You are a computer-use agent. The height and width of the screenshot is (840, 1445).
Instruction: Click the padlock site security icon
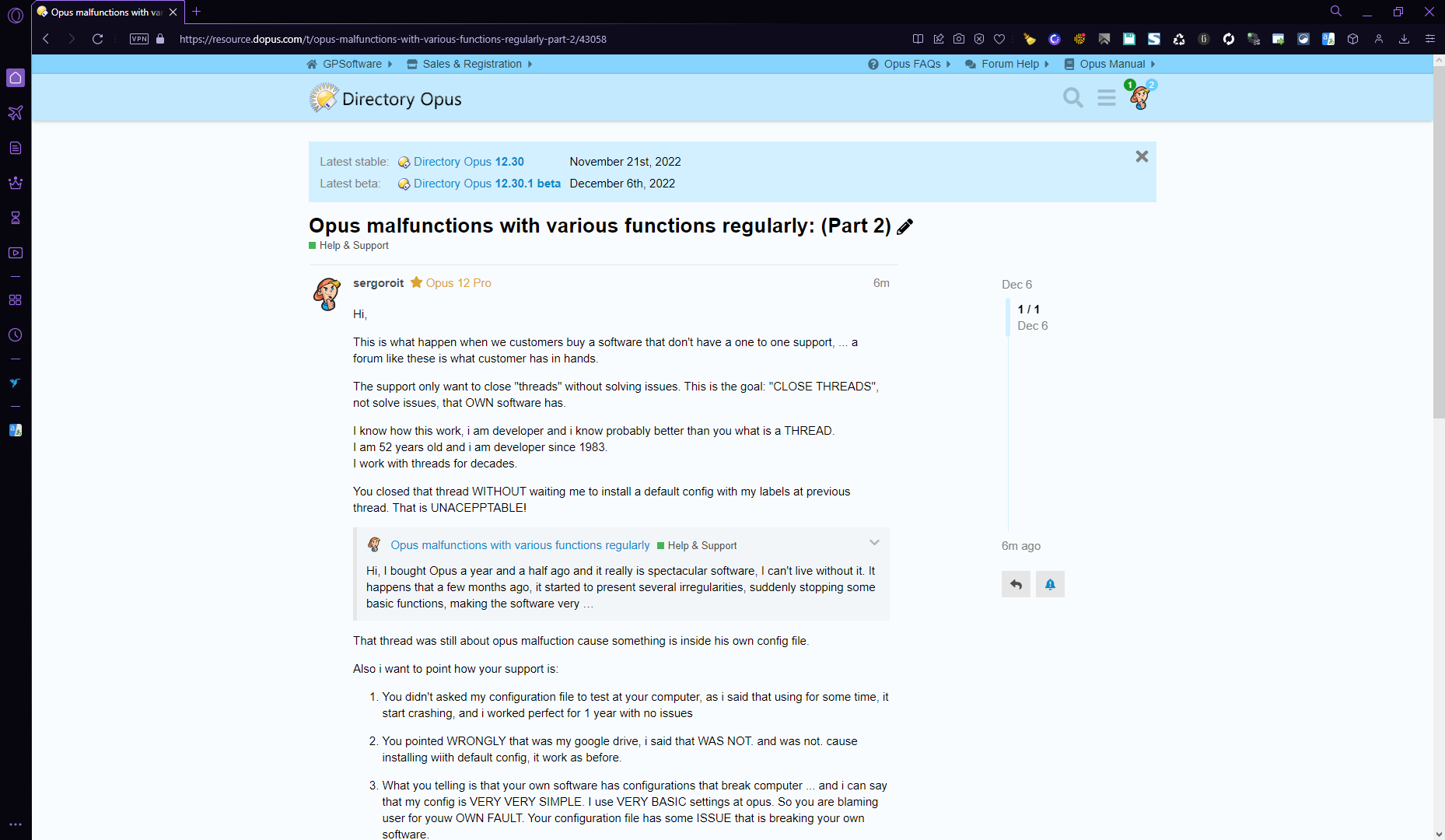[x=160, y=39]
